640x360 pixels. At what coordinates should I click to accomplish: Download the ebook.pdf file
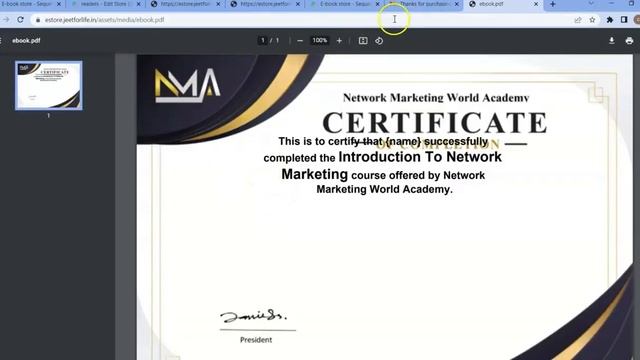pos(611,40)
